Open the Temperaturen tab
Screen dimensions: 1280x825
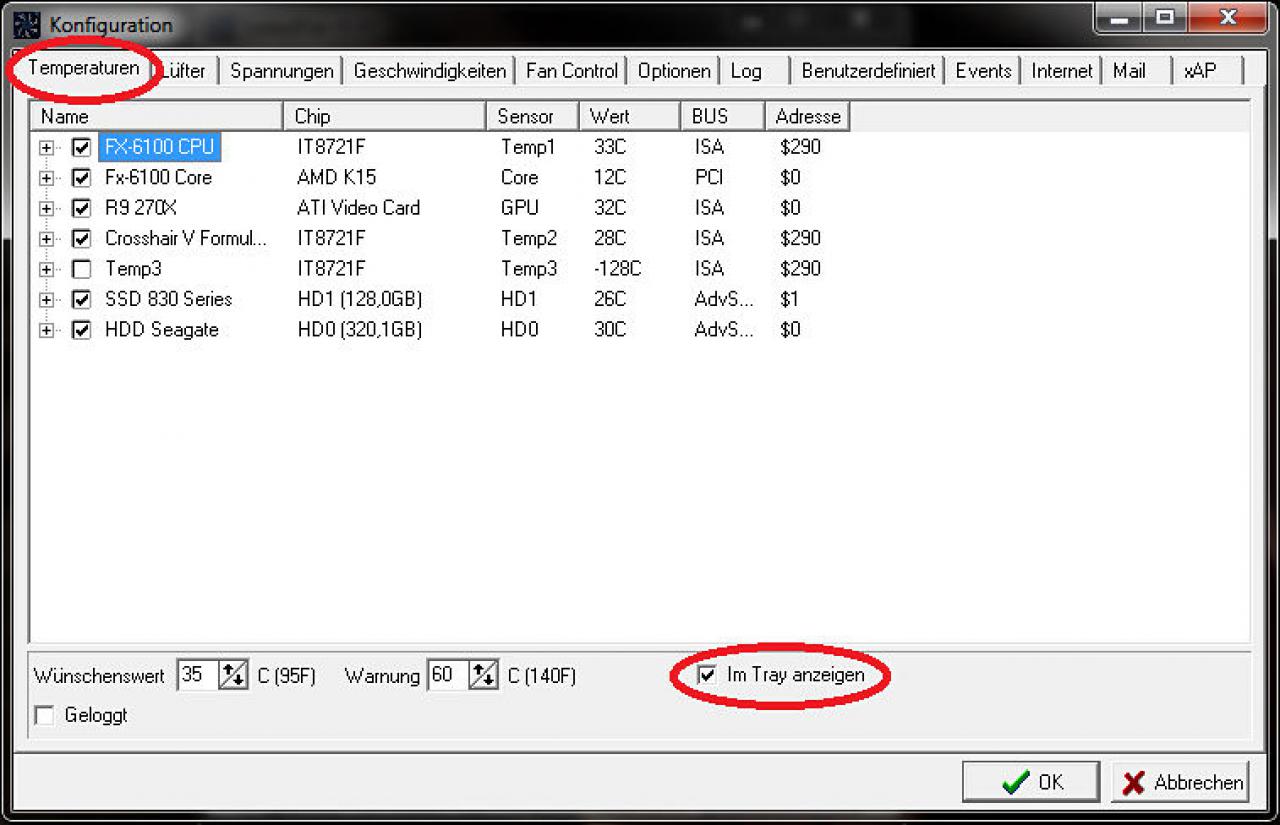(84, 69)
